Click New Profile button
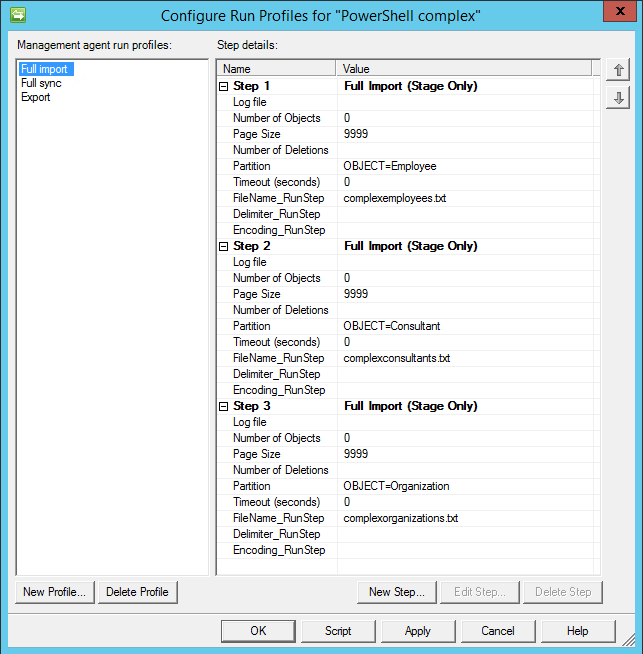The height and width of the screenshot is (654, 643). (x=55, y=592)
